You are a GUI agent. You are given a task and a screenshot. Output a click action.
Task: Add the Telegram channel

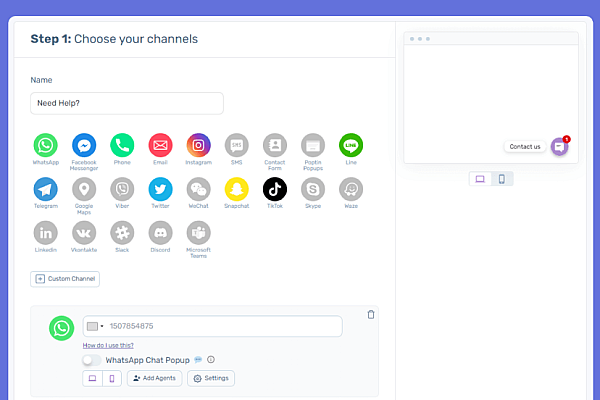pos(46,189)
